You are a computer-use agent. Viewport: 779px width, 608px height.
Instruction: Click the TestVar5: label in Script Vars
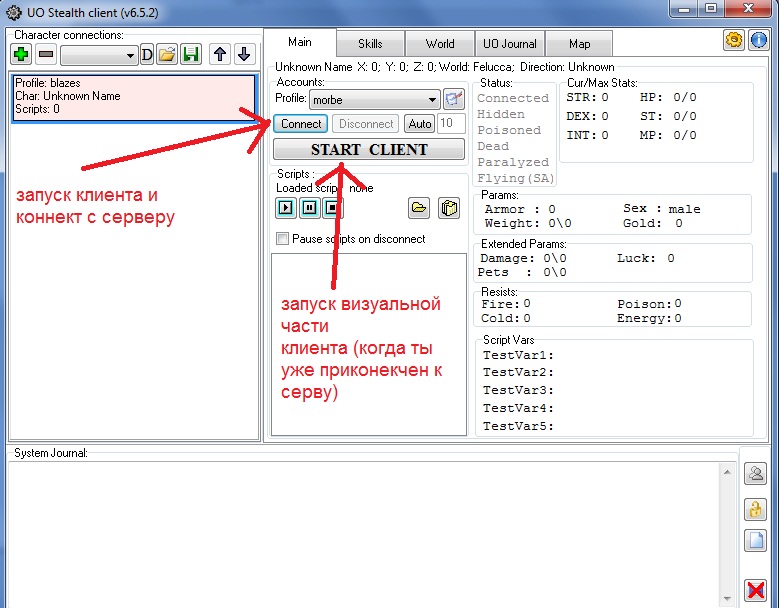tap(518, 426)
